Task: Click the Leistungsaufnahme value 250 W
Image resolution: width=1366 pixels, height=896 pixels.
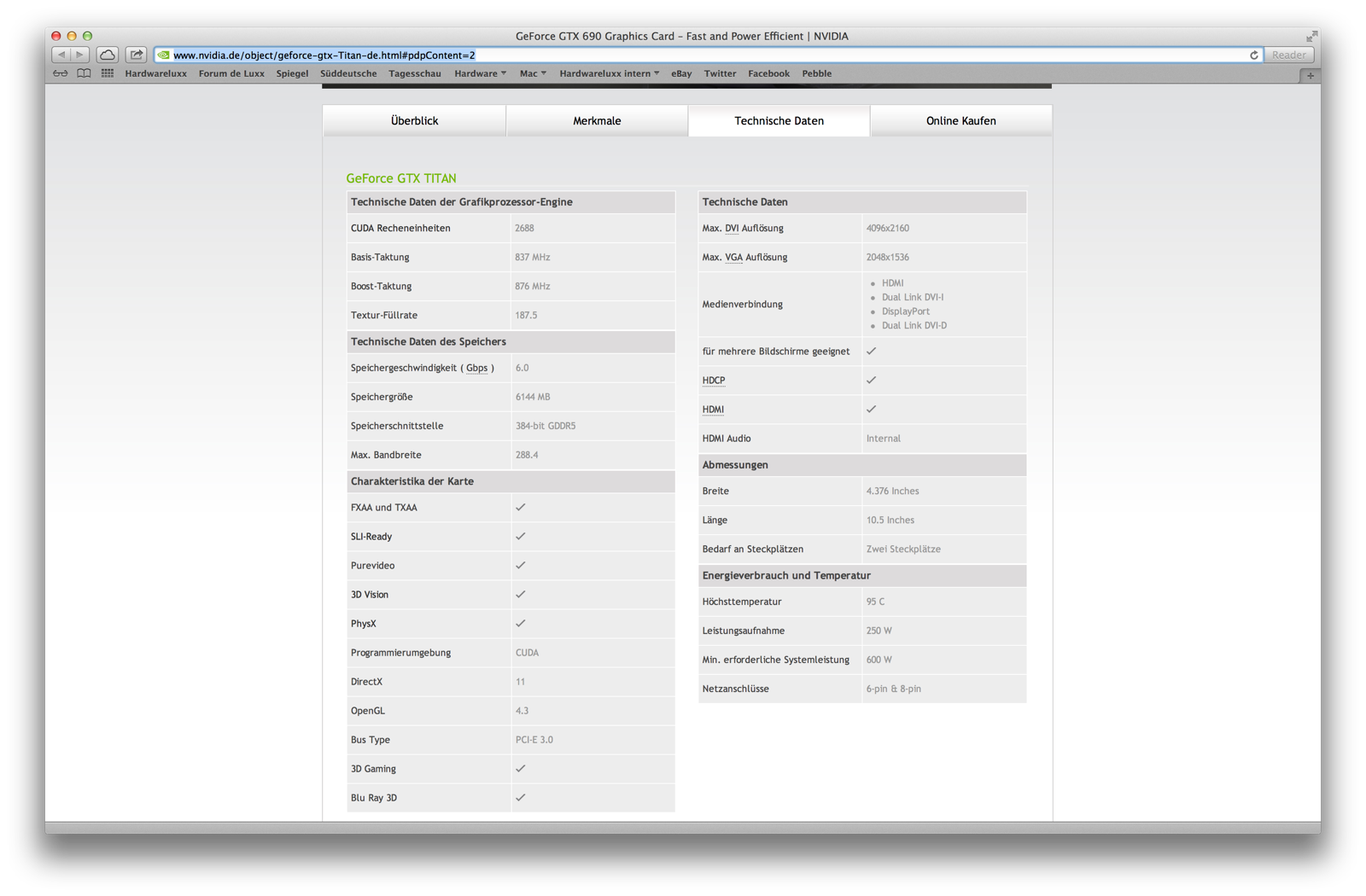Action: coord(879,631)
